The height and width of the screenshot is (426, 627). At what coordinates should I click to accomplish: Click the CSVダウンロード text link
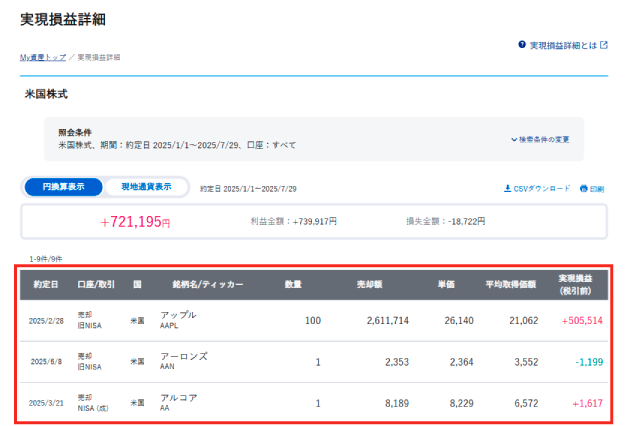coord(541,188)
